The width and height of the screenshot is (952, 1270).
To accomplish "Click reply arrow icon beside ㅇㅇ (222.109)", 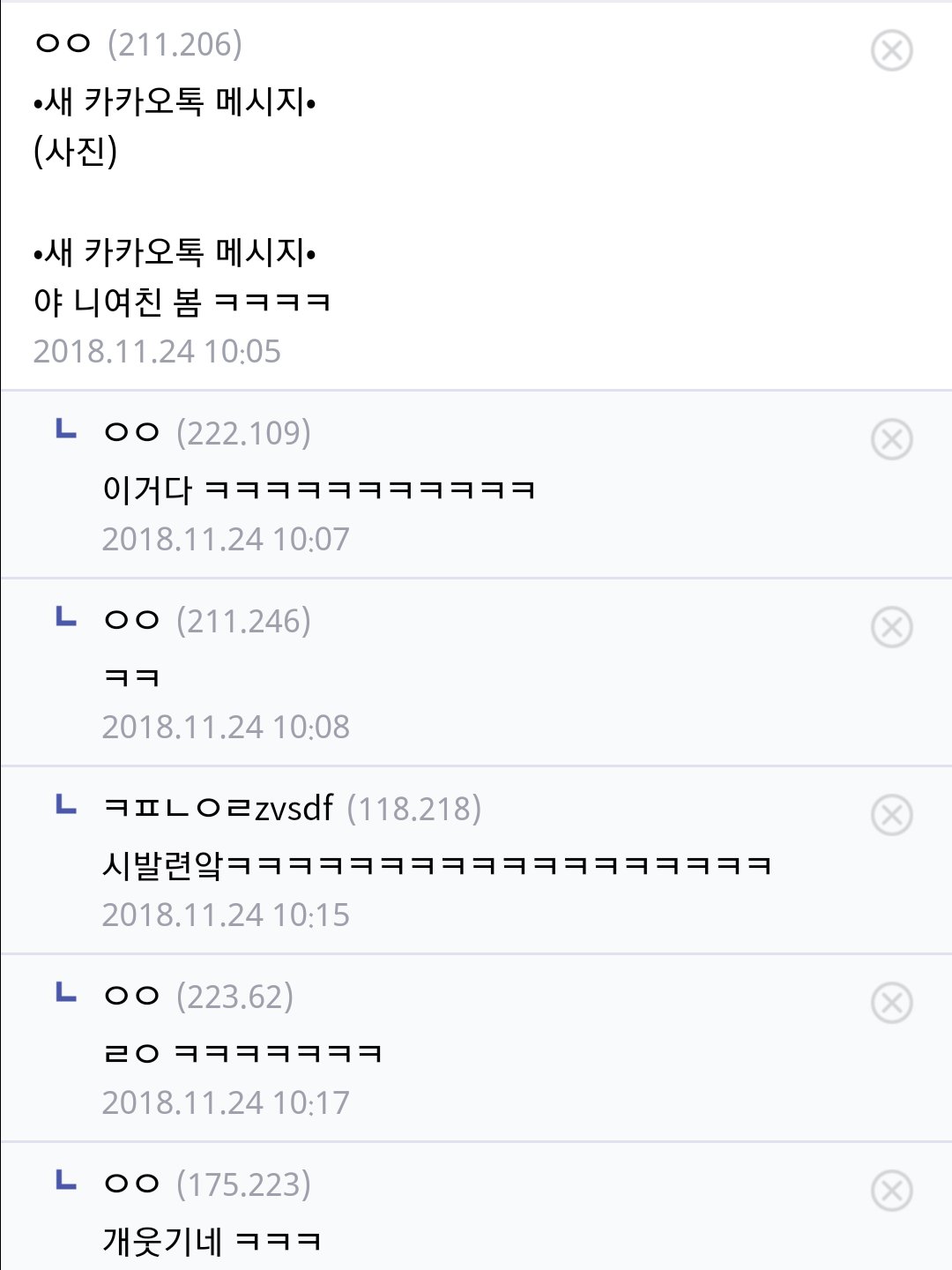I will 66,430.
